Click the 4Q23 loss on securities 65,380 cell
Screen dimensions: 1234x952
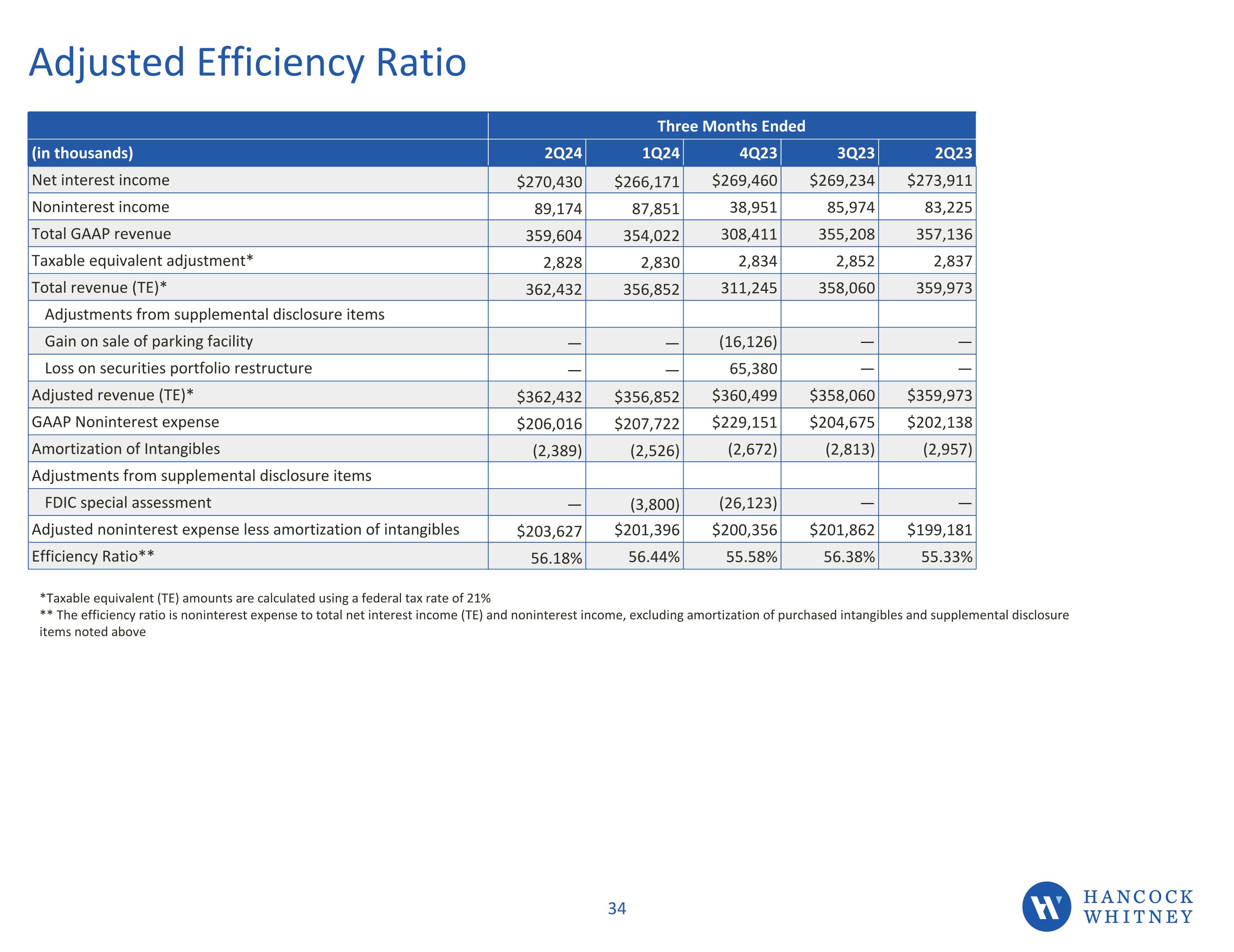click(753, 369)
